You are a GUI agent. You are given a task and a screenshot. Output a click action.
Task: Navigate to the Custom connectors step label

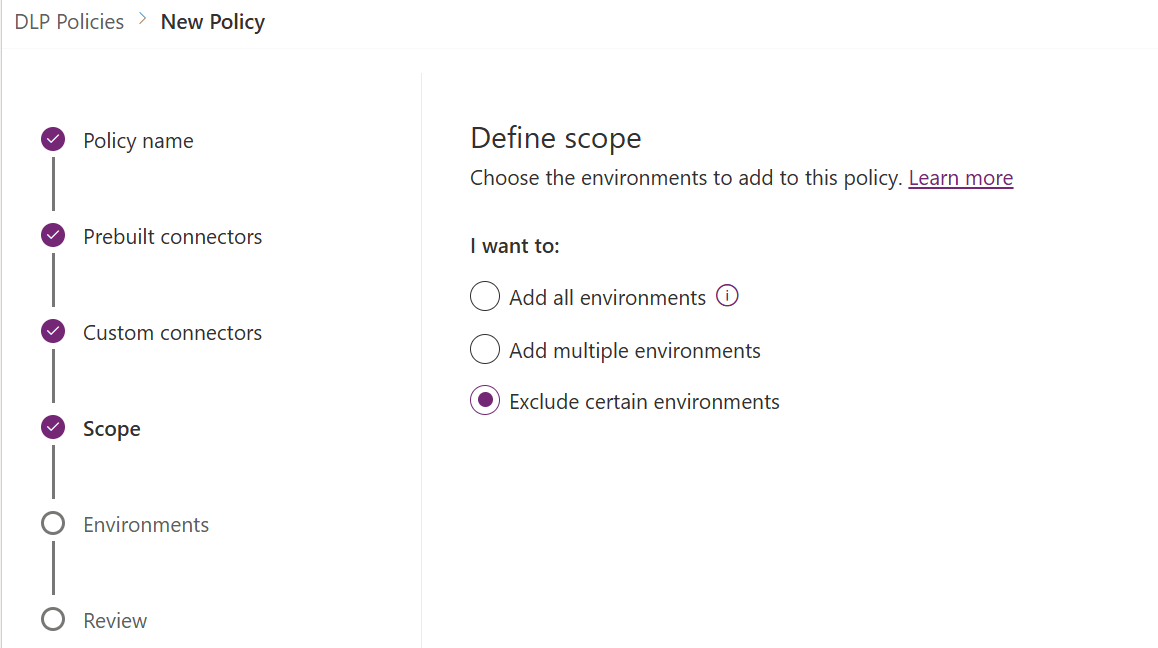(172, 333)
